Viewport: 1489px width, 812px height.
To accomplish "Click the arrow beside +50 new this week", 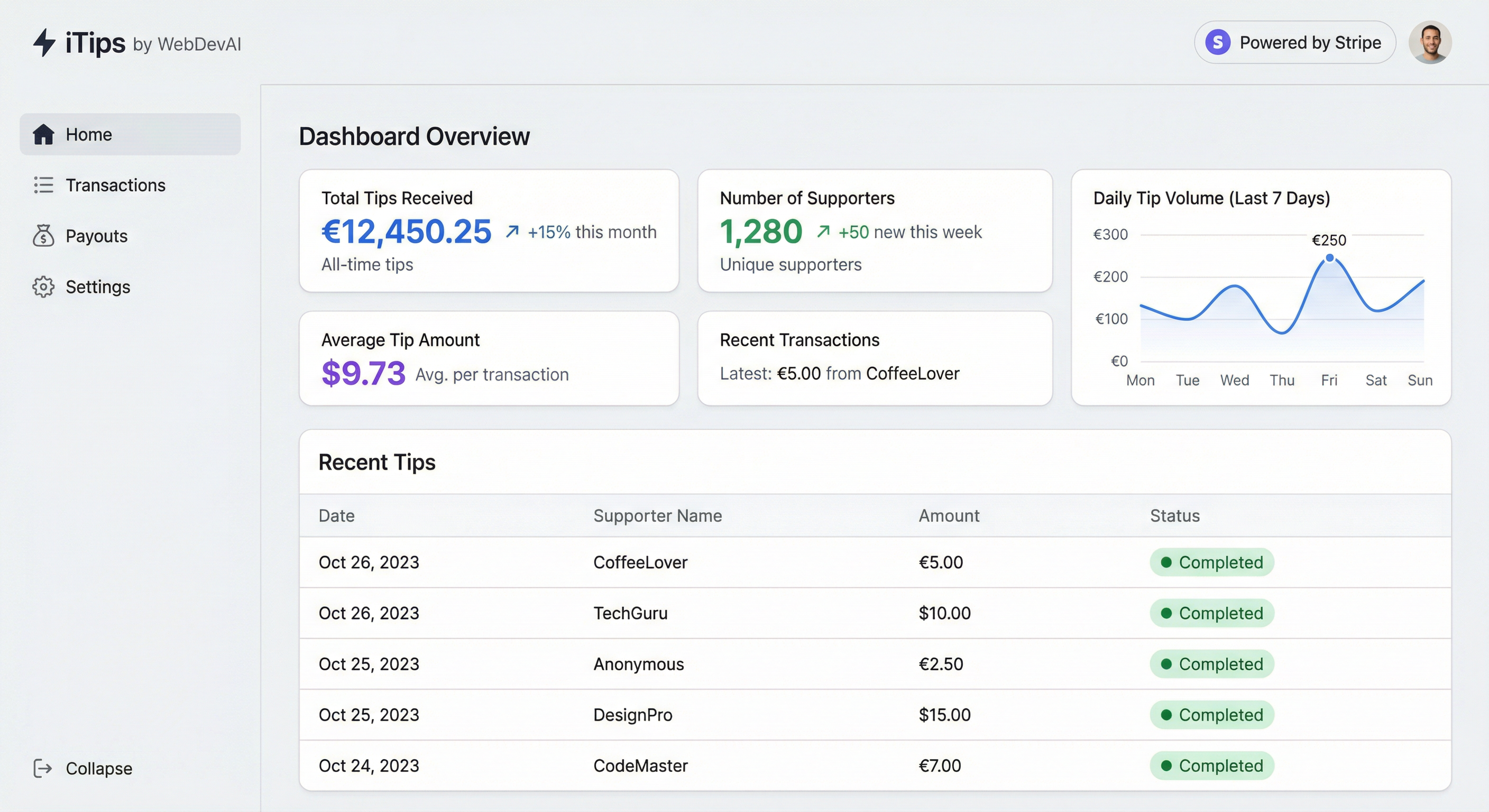I will tap(823, 232).
